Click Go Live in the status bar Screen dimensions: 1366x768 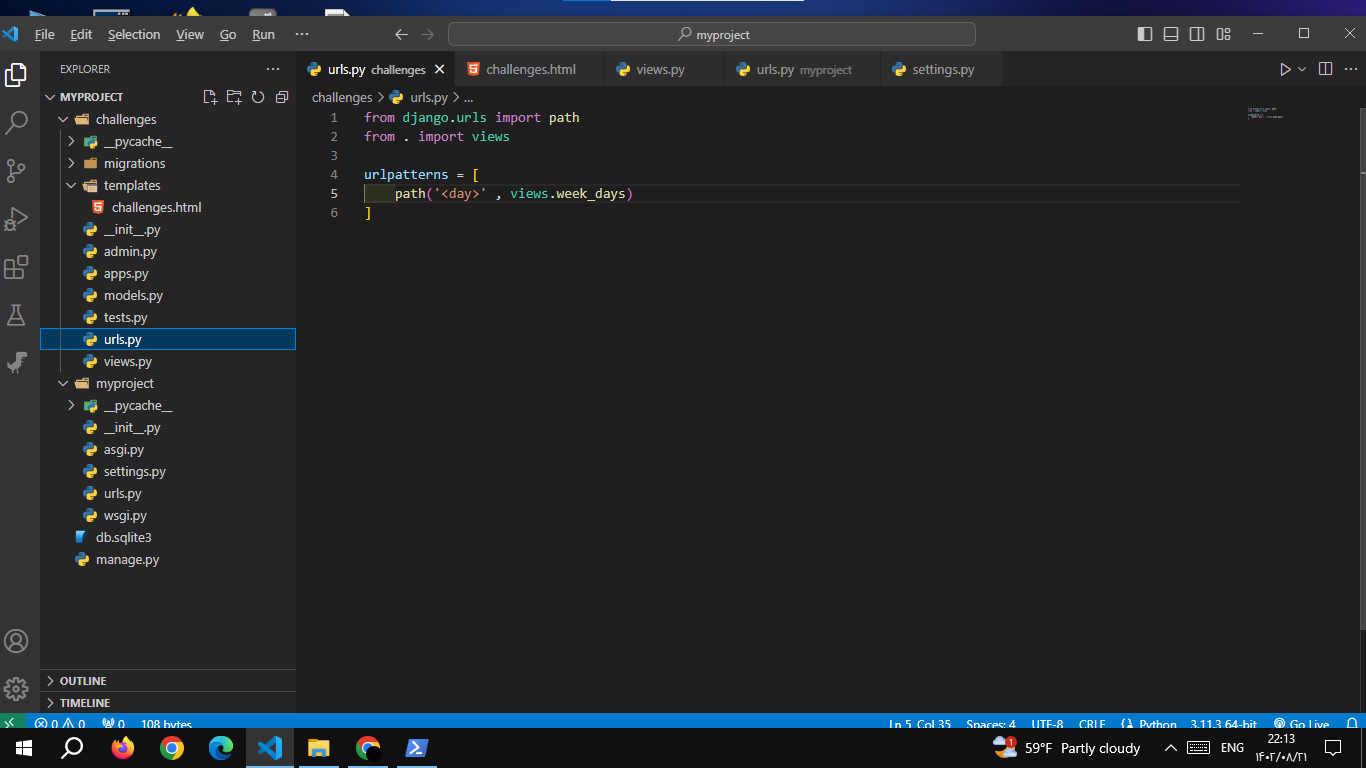1301,724
